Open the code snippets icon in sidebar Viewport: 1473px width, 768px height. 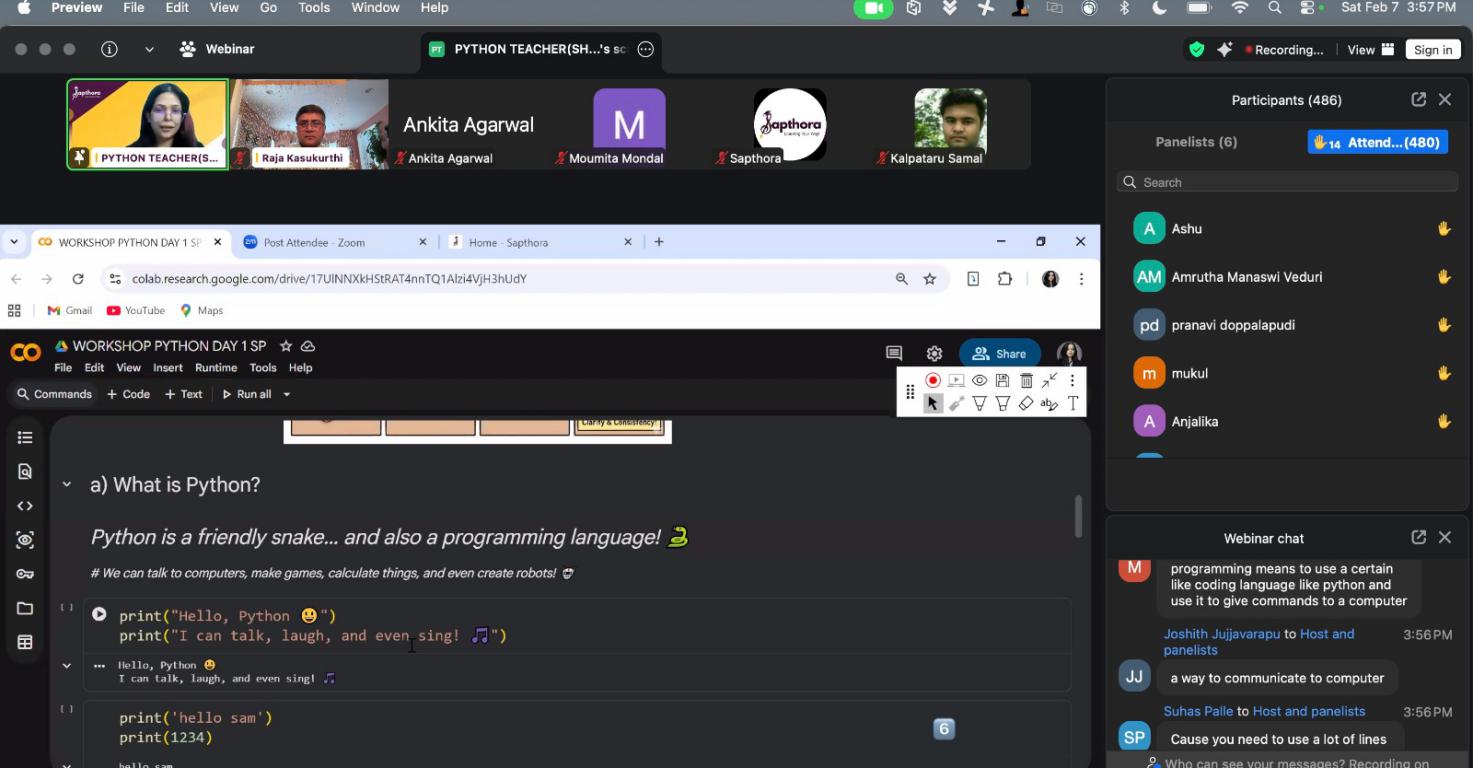pyautogui.click(x=25, y=506)
